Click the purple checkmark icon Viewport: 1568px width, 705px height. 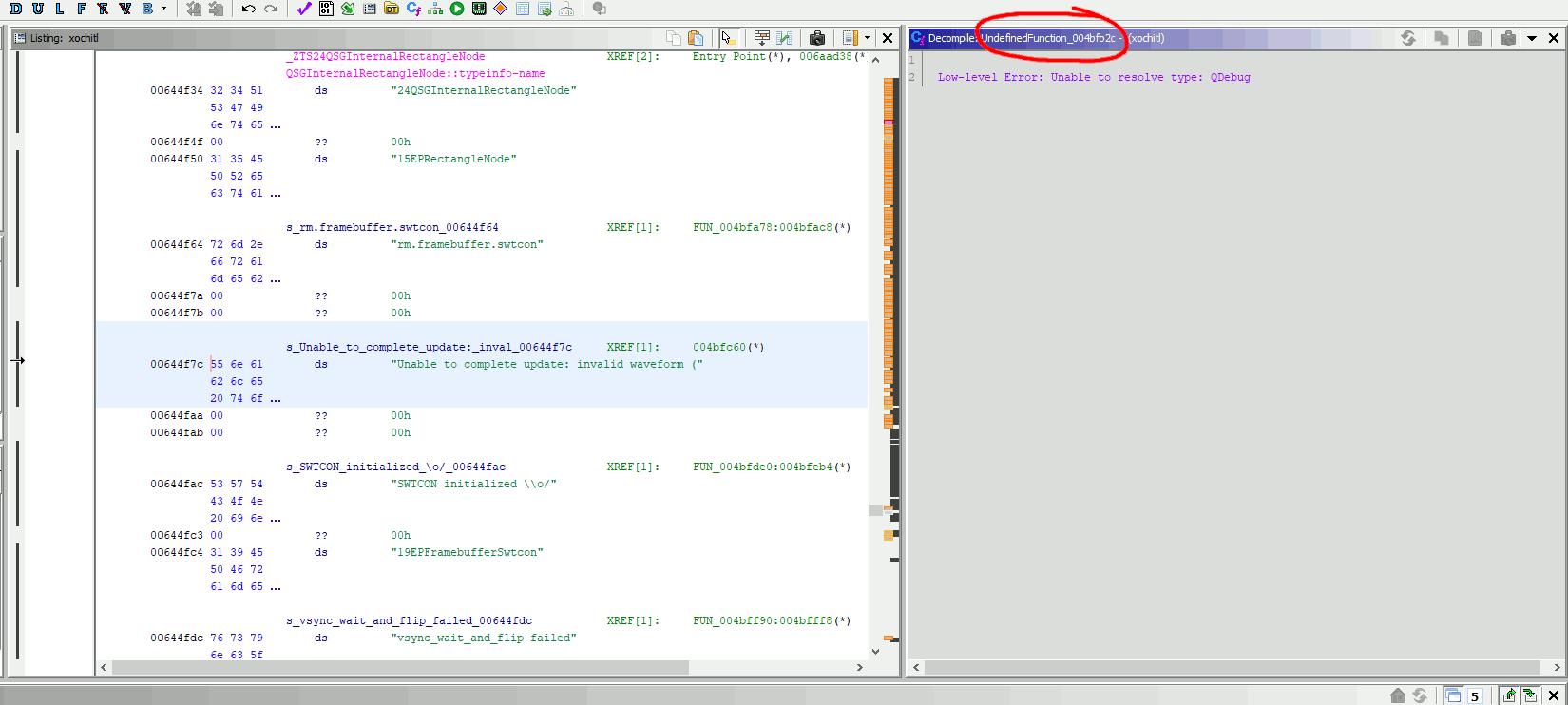point(304,9)
